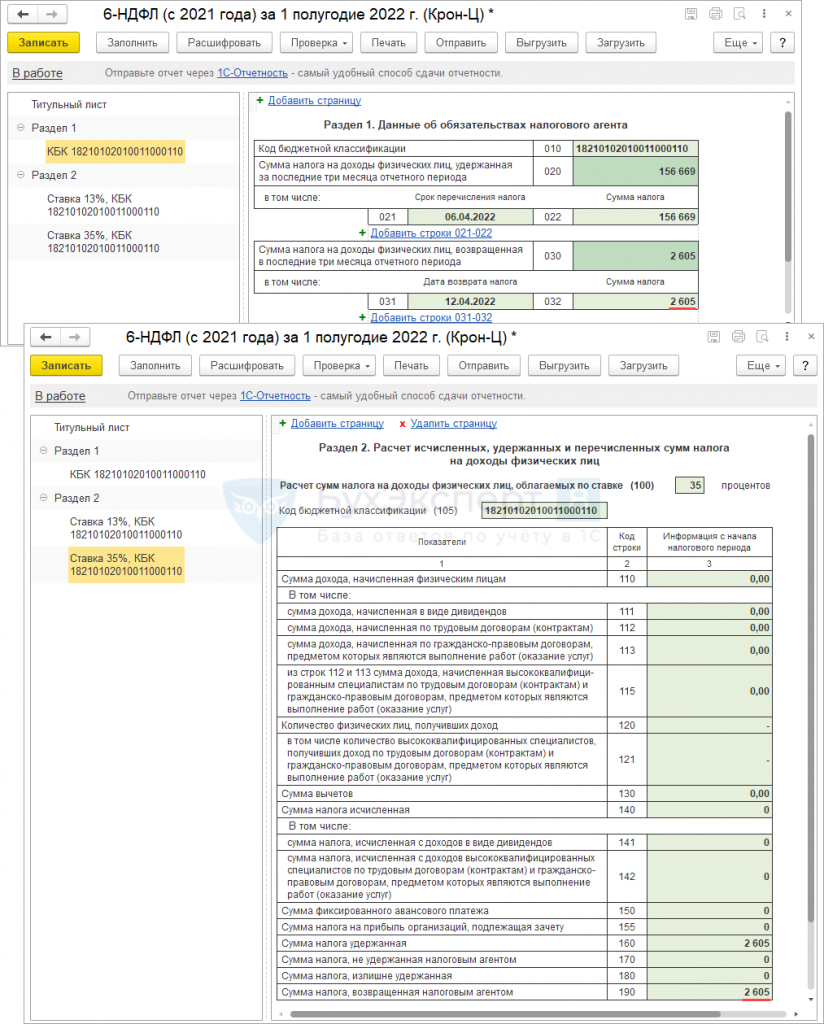Open the 'Проверка' dropdown in the back window
The image size is (824, 1024).
click(x=318, y=42)
